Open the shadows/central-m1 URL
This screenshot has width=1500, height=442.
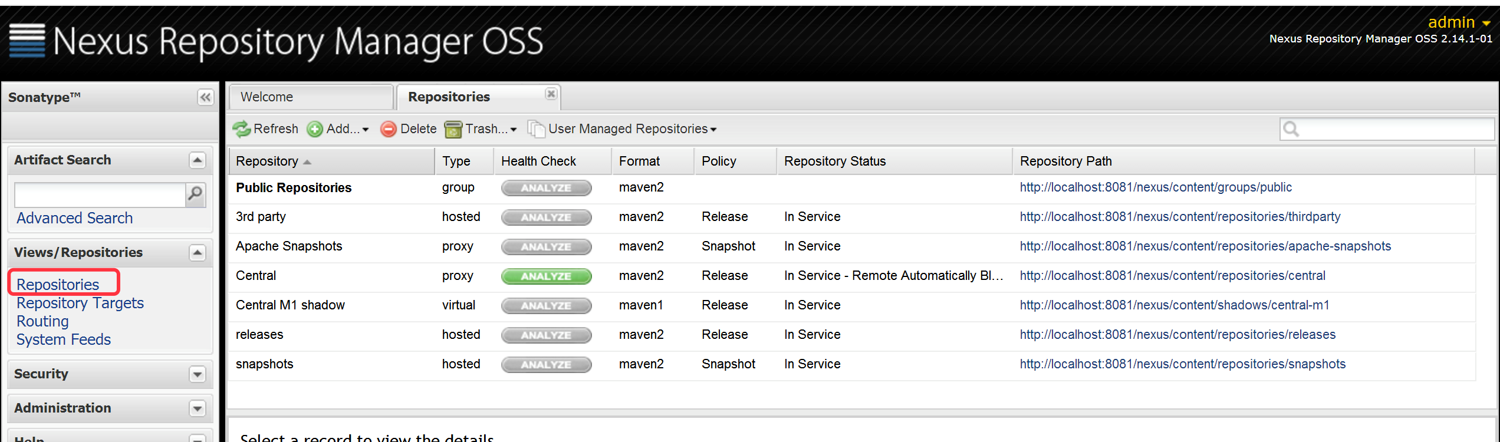point(1175,306)
